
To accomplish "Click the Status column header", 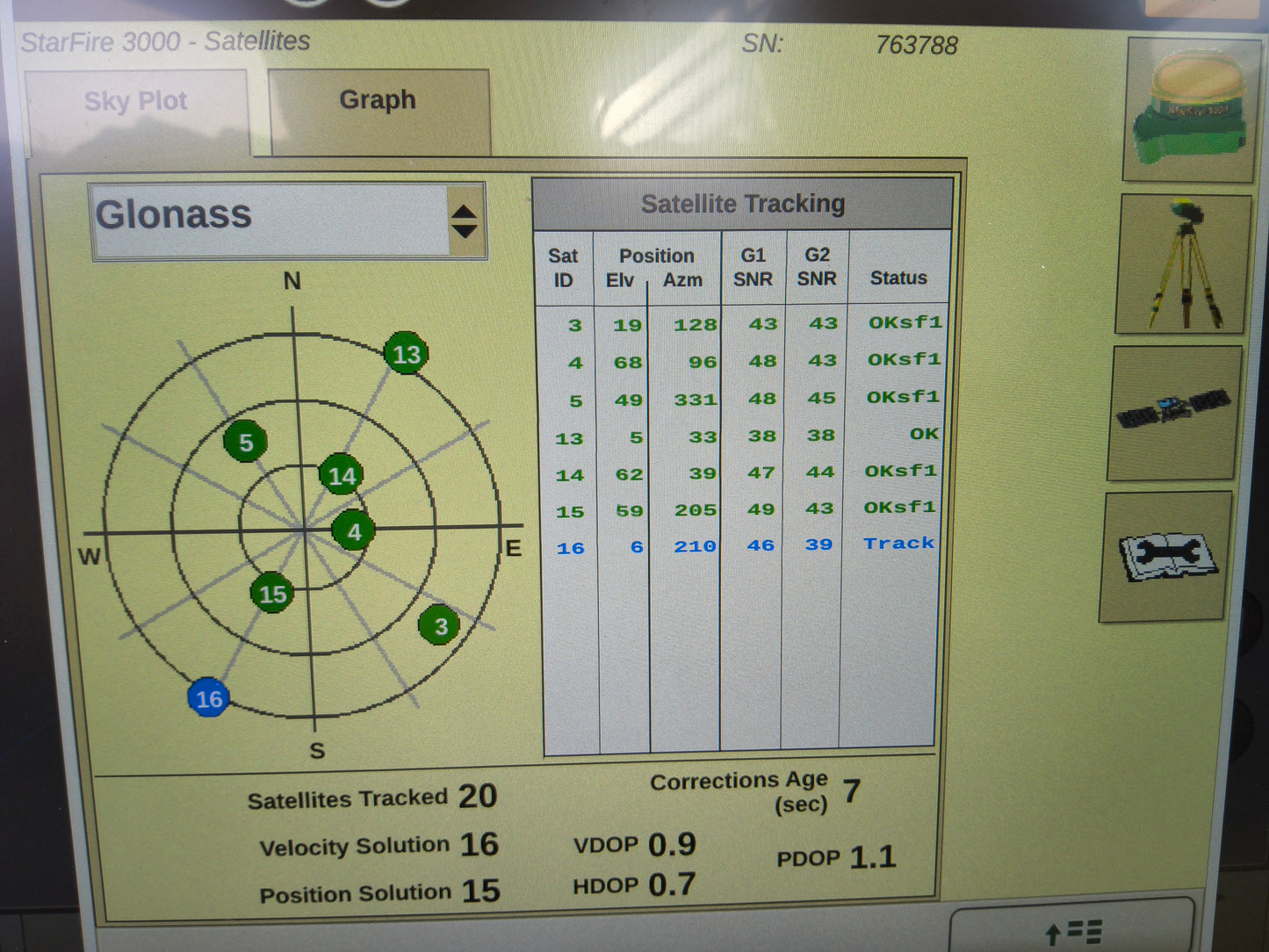I will [x=898, y=278].
